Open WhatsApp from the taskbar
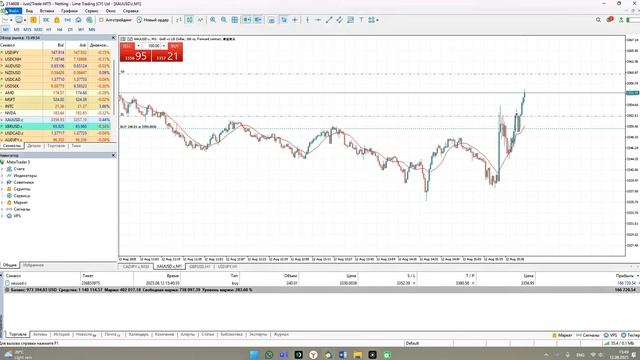The width and height of the screenshot is (640, 360). 269,355
